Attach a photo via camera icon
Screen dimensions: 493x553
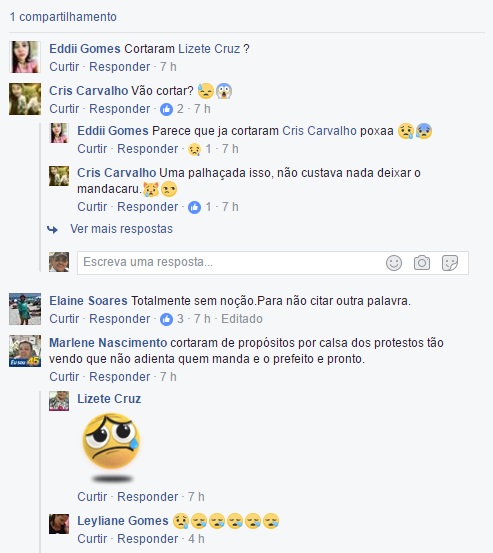(422, 263)
